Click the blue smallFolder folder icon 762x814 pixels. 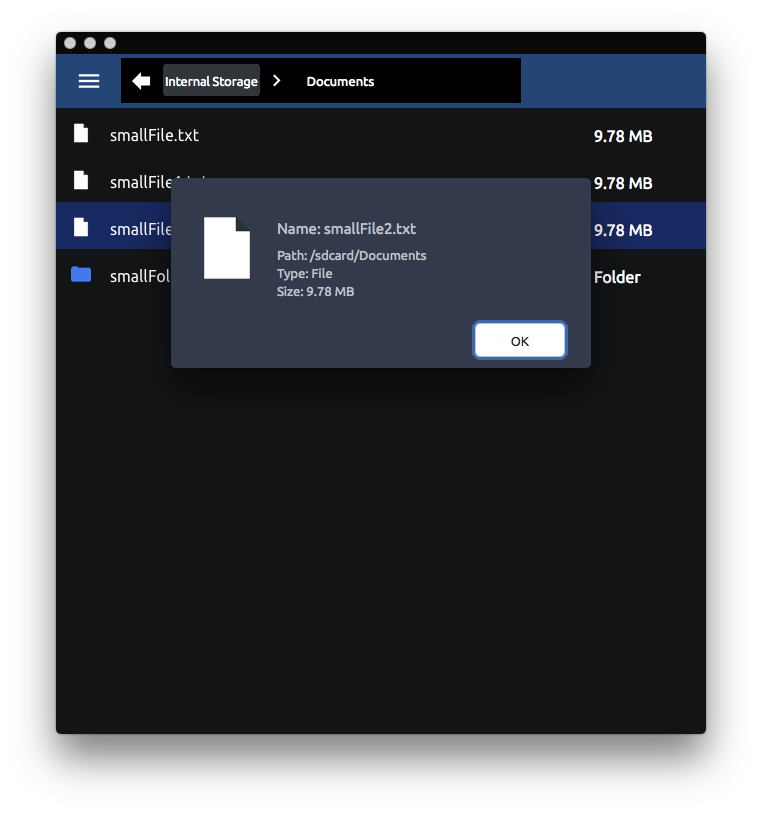point(81,274)
